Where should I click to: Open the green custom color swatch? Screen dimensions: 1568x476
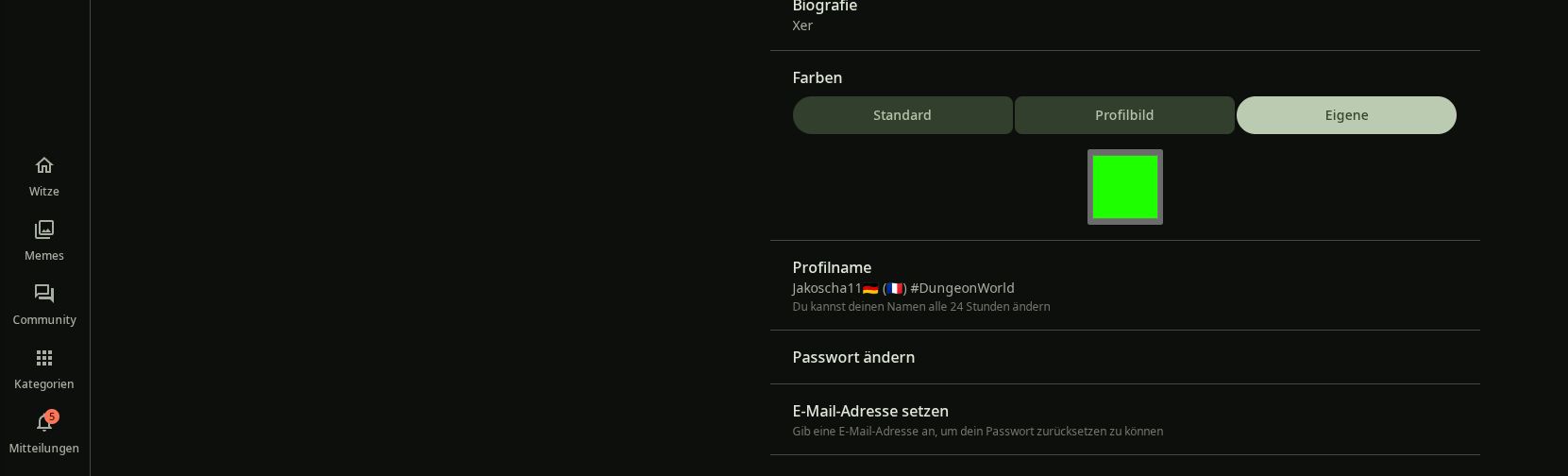pyautogui.click(x=1124, y=187)
